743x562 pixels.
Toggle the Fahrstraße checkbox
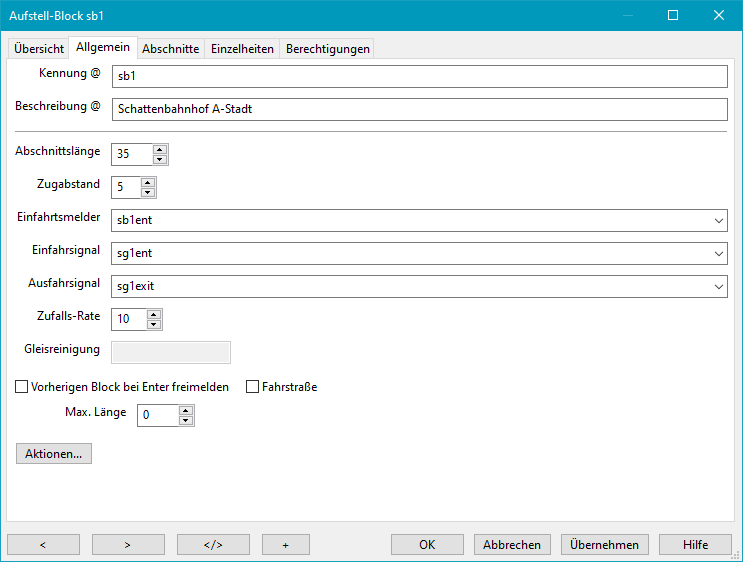pos(252,387)
